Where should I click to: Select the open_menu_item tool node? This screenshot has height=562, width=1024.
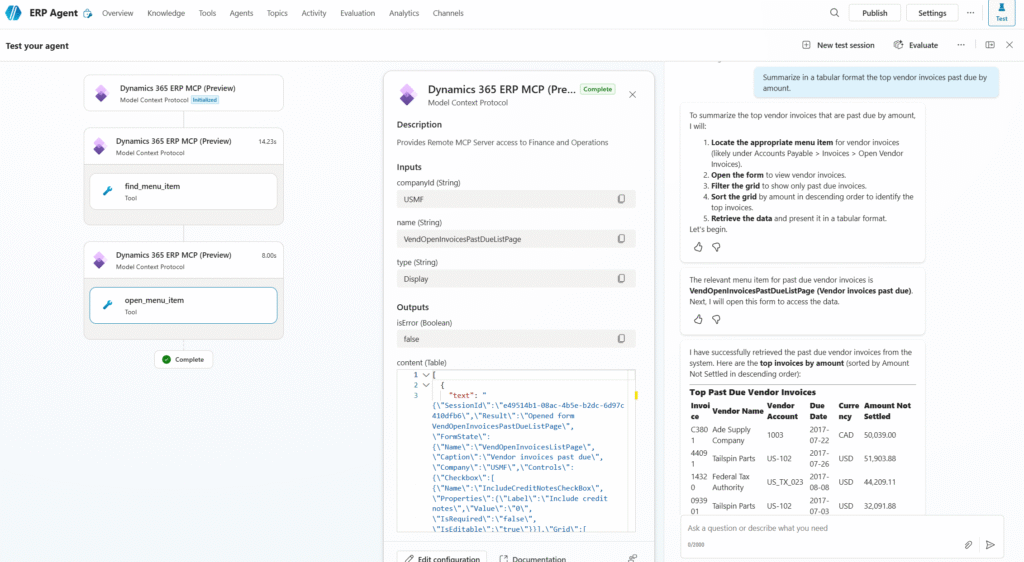(183, 305)
